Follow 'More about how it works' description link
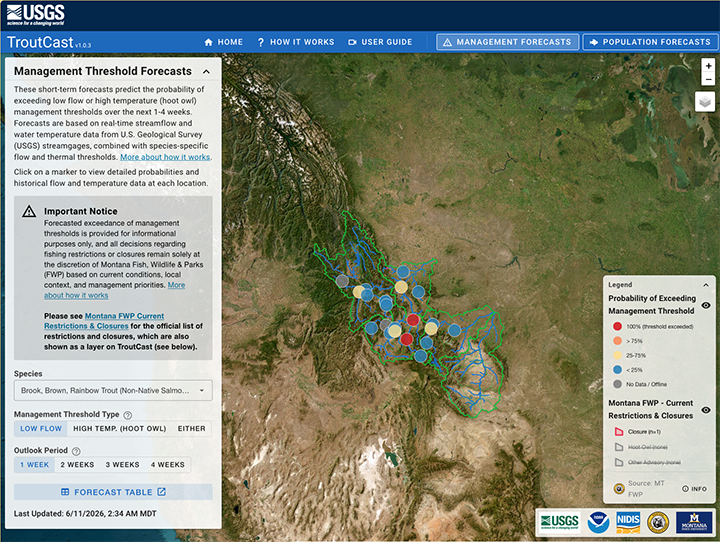The image size is (720, 542). [x=165, y=157]
